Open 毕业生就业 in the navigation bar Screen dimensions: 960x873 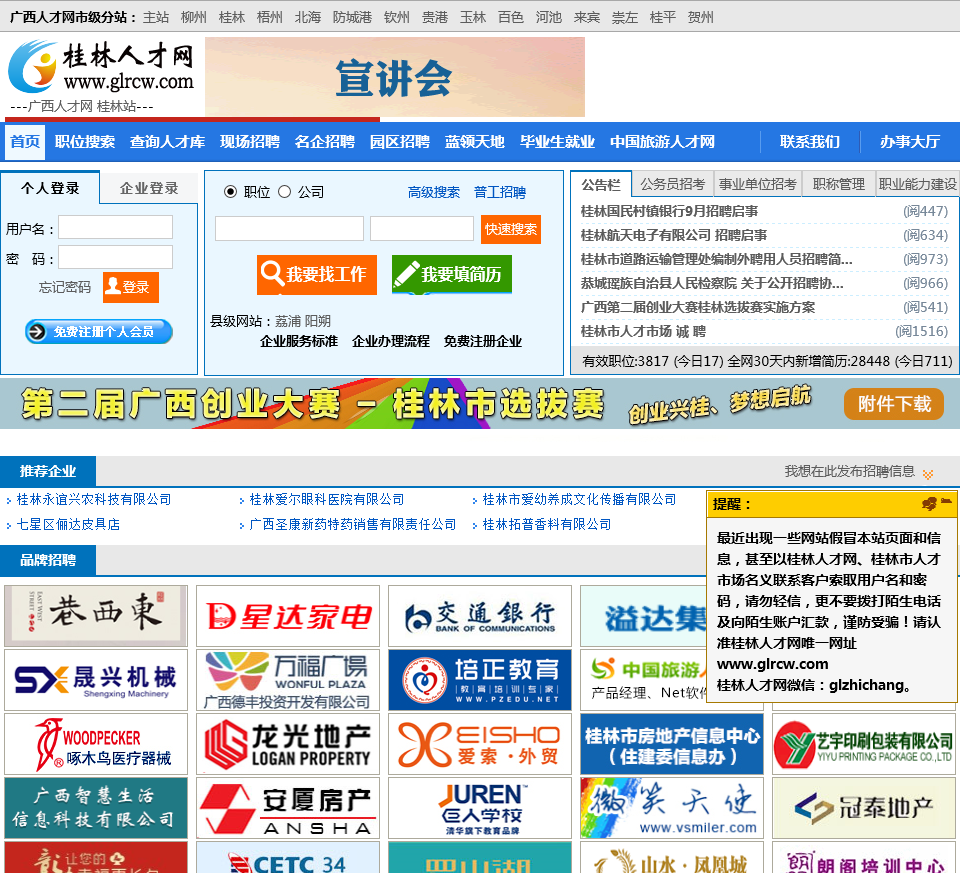[x=557, y=142]
